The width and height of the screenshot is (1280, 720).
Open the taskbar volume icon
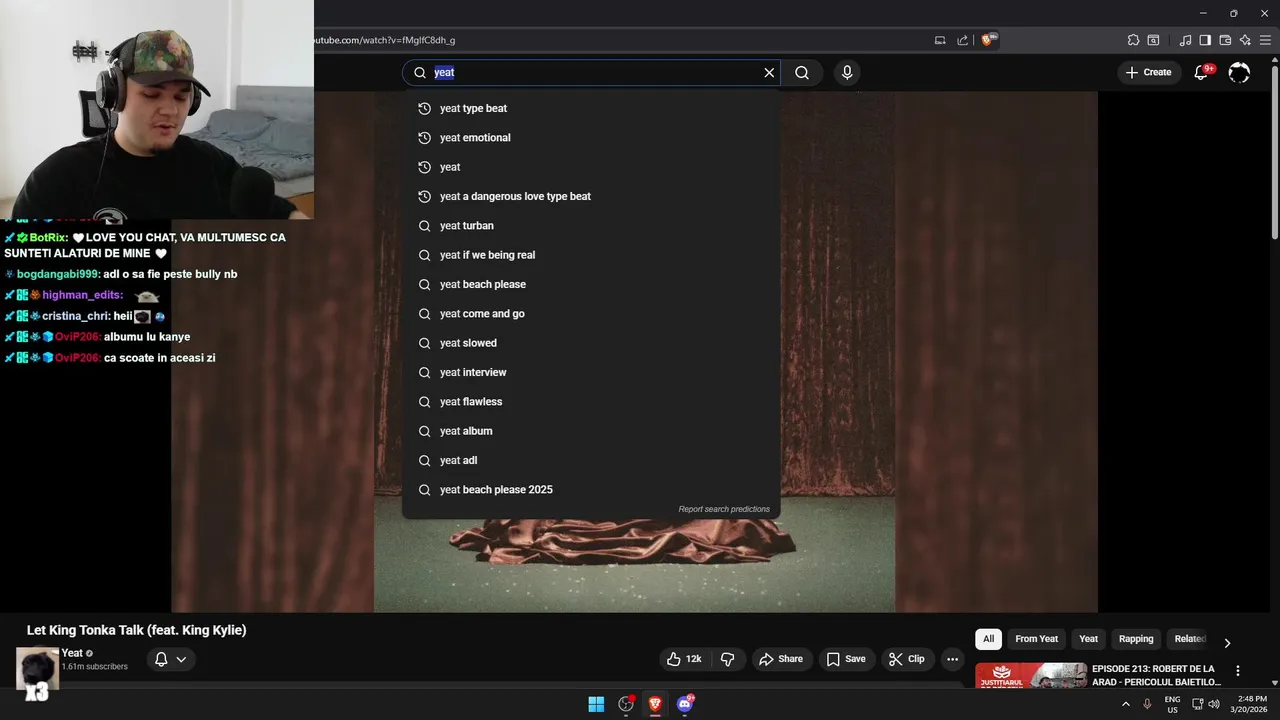click(x=1214, y=704)
